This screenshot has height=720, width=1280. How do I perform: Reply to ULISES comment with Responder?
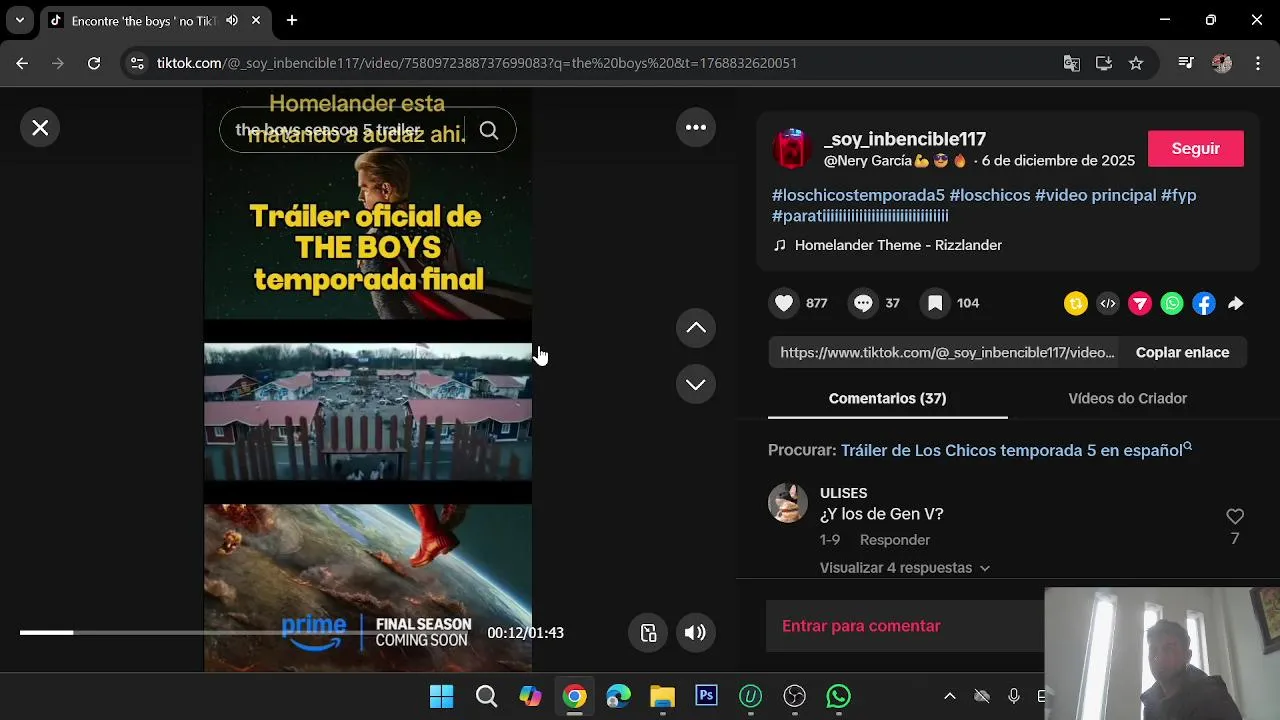895,540
